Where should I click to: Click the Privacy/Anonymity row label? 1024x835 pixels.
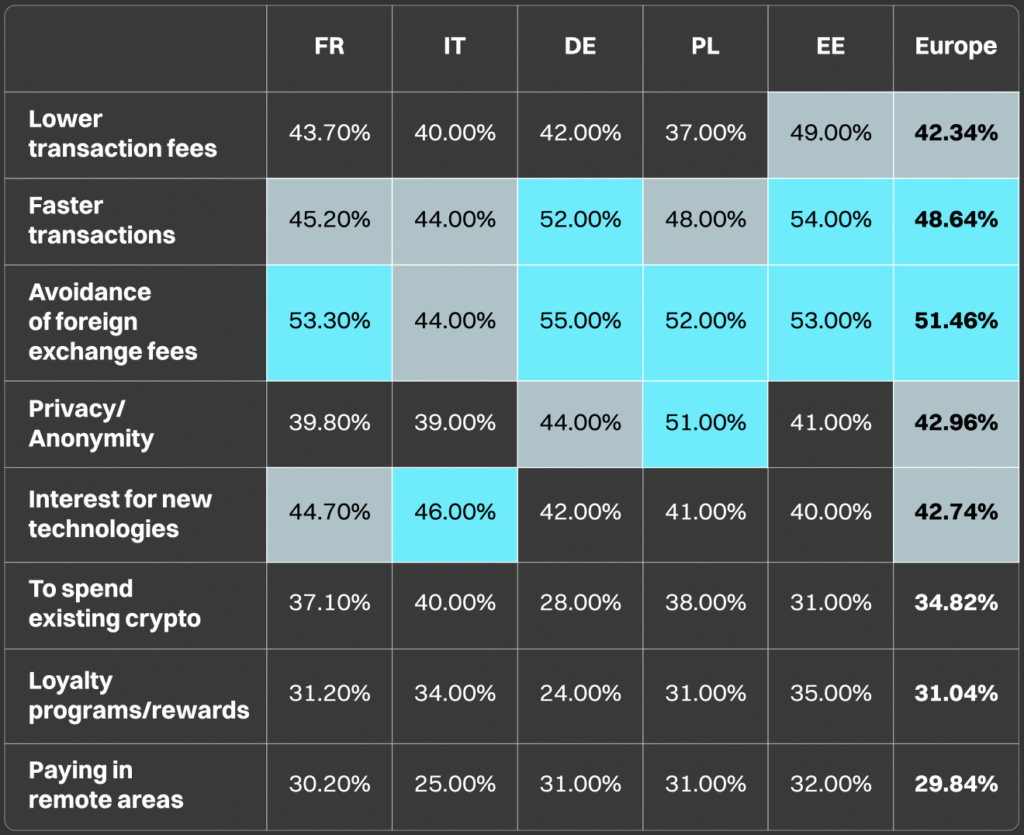click(x=90, y=423)
